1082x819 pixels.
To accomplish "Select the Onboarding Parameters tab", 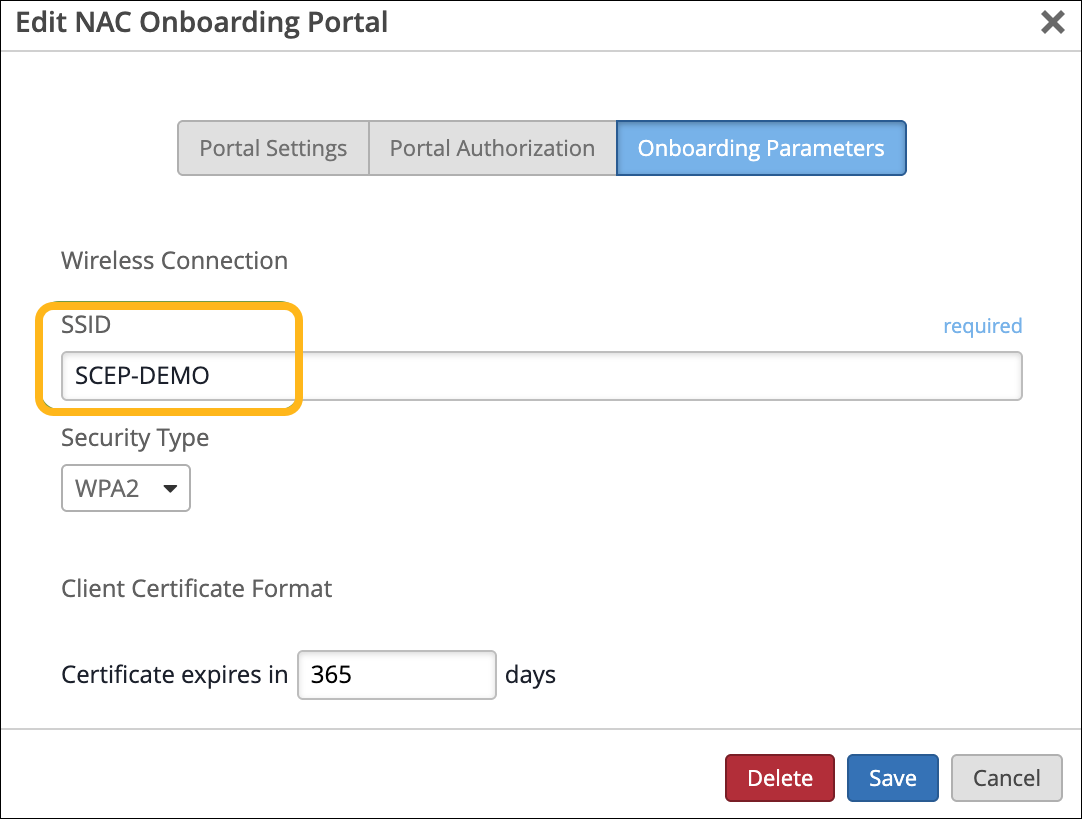I will [761, 148].
